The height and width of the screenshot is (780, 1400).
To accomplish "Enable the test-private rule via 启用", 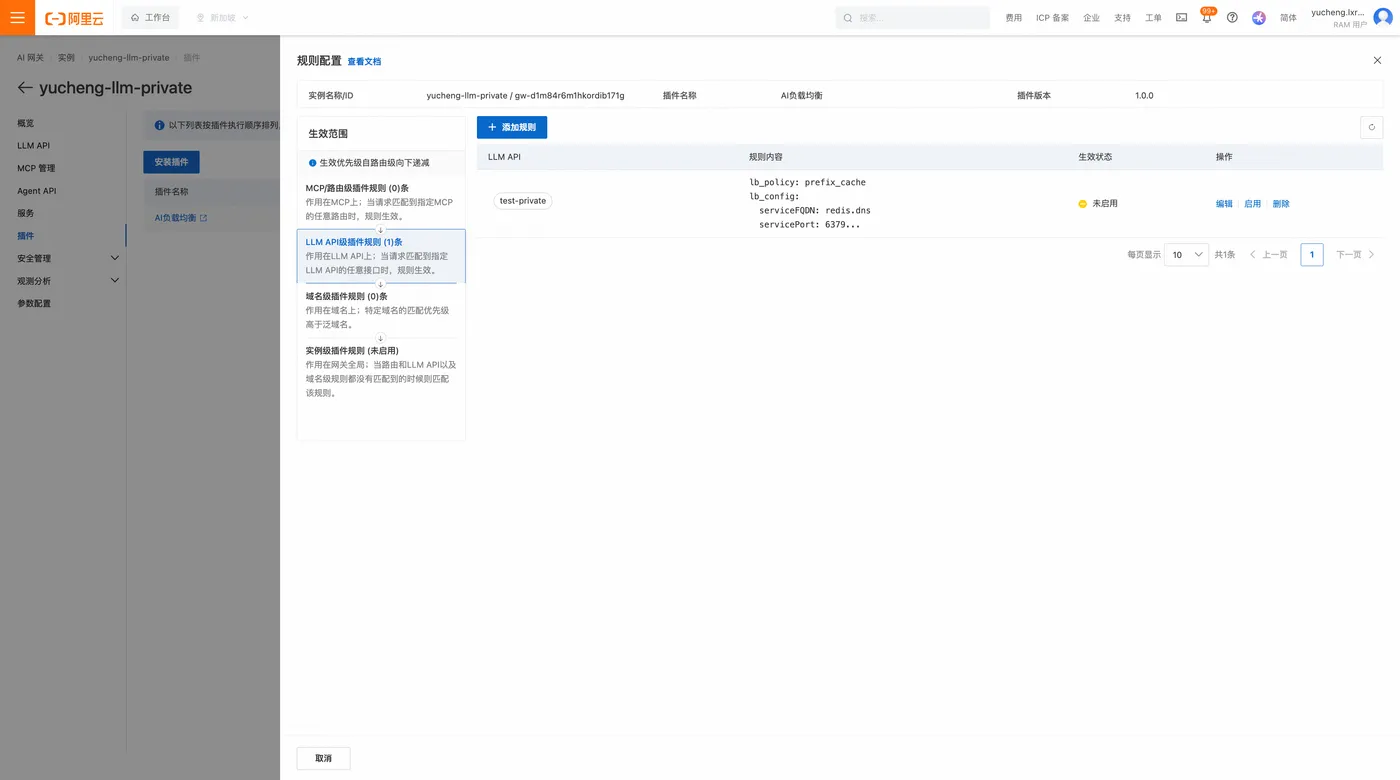I will coord(1252,203).
